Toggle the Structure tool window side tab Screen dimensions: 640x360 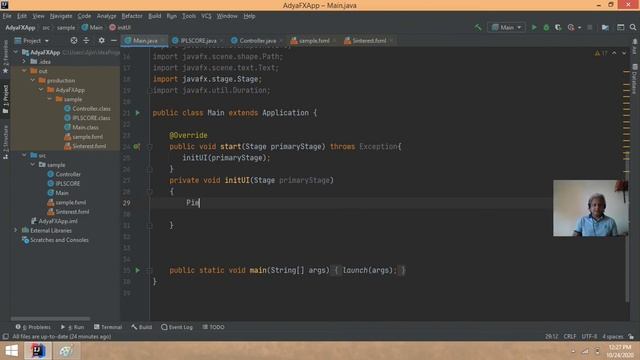click(5, 142)
